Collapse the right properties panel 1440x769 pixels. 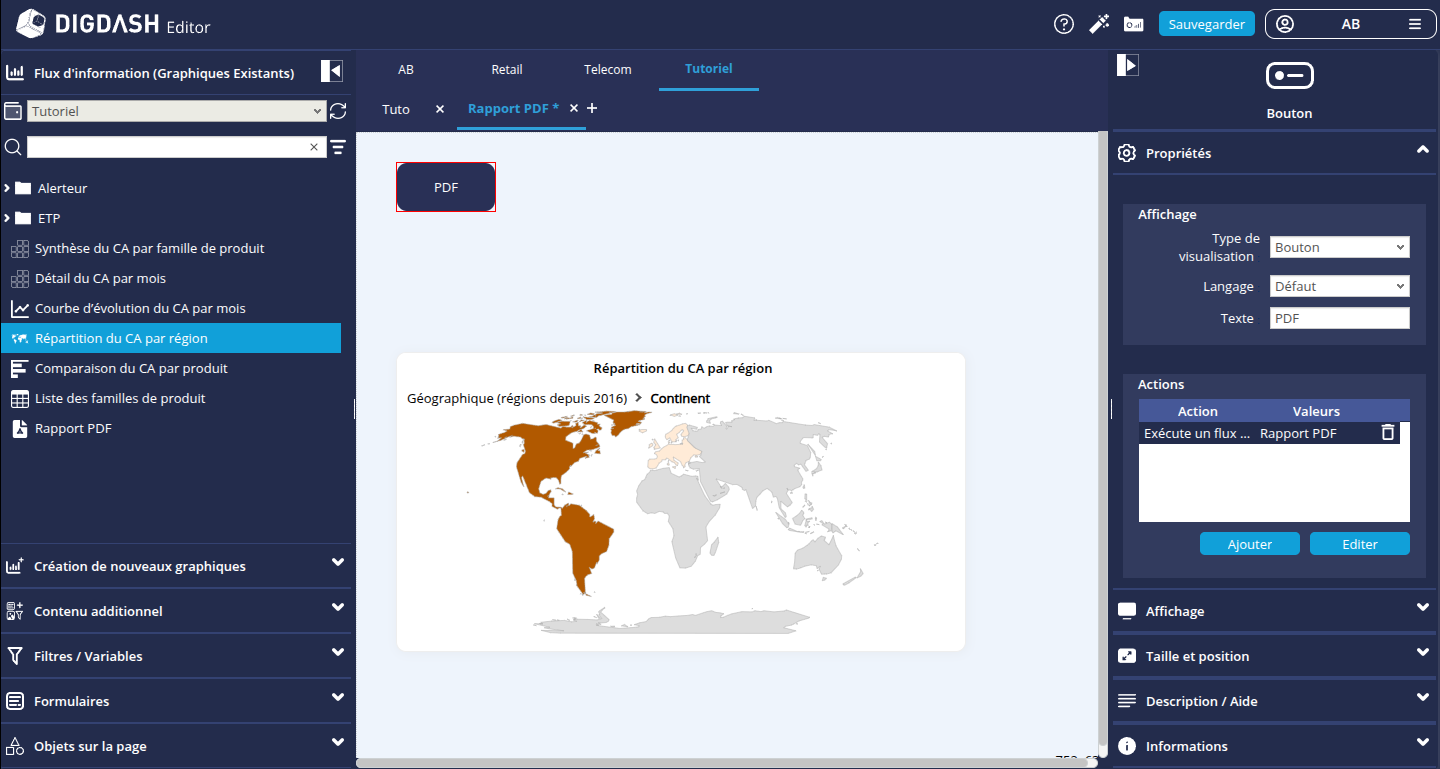coord(1127,65)
